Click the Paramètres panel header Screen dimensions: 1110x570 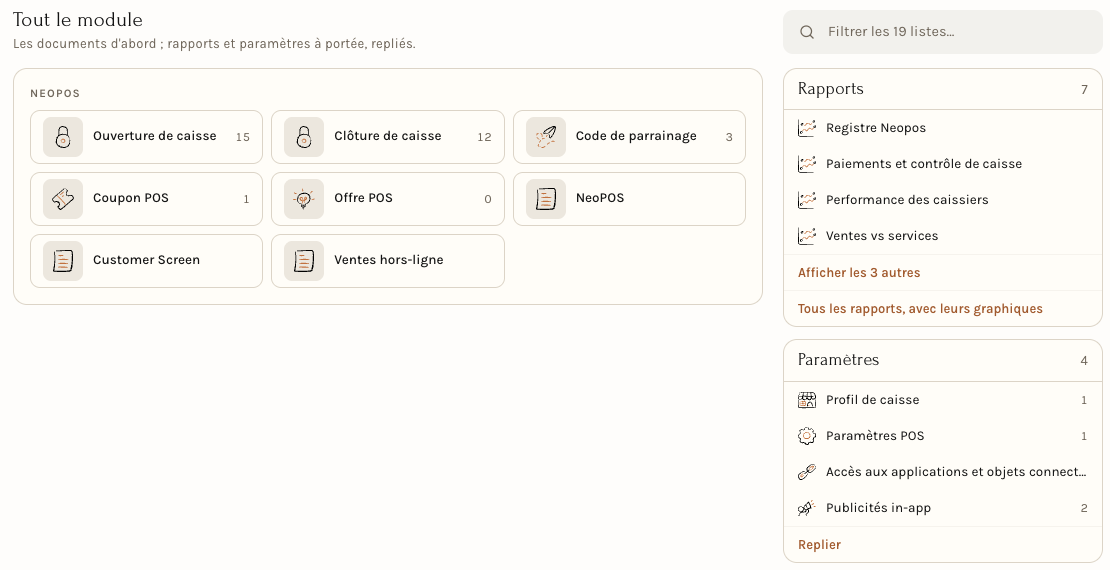click(x=943, y=360)
